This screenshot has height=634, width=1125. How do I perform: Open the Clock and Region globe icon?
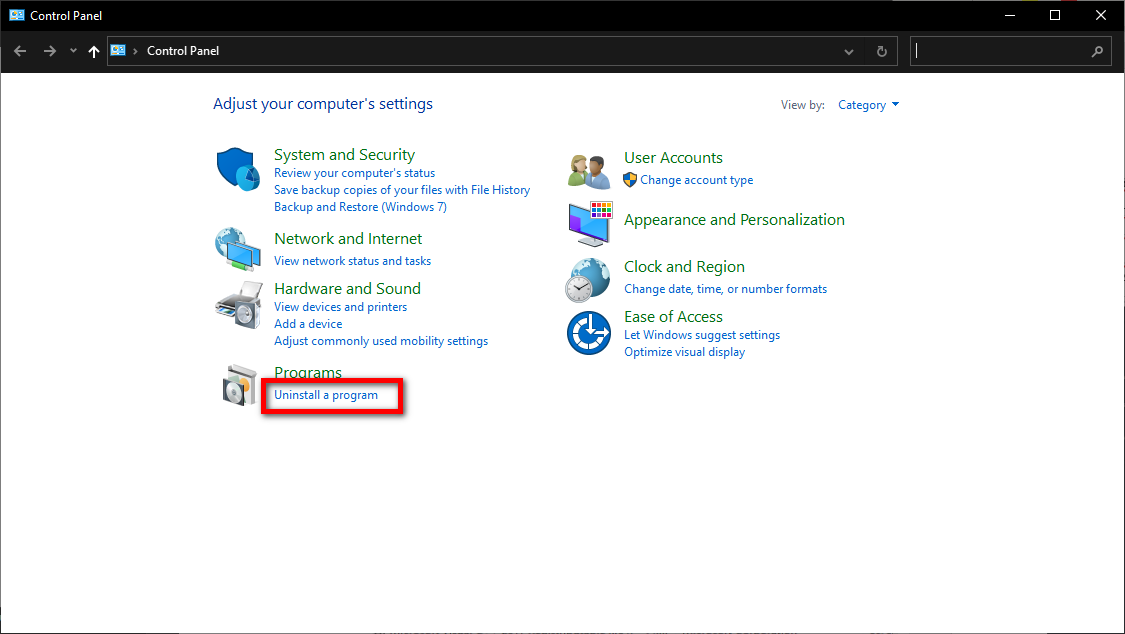pyautogui.click(x=588, y=280)
